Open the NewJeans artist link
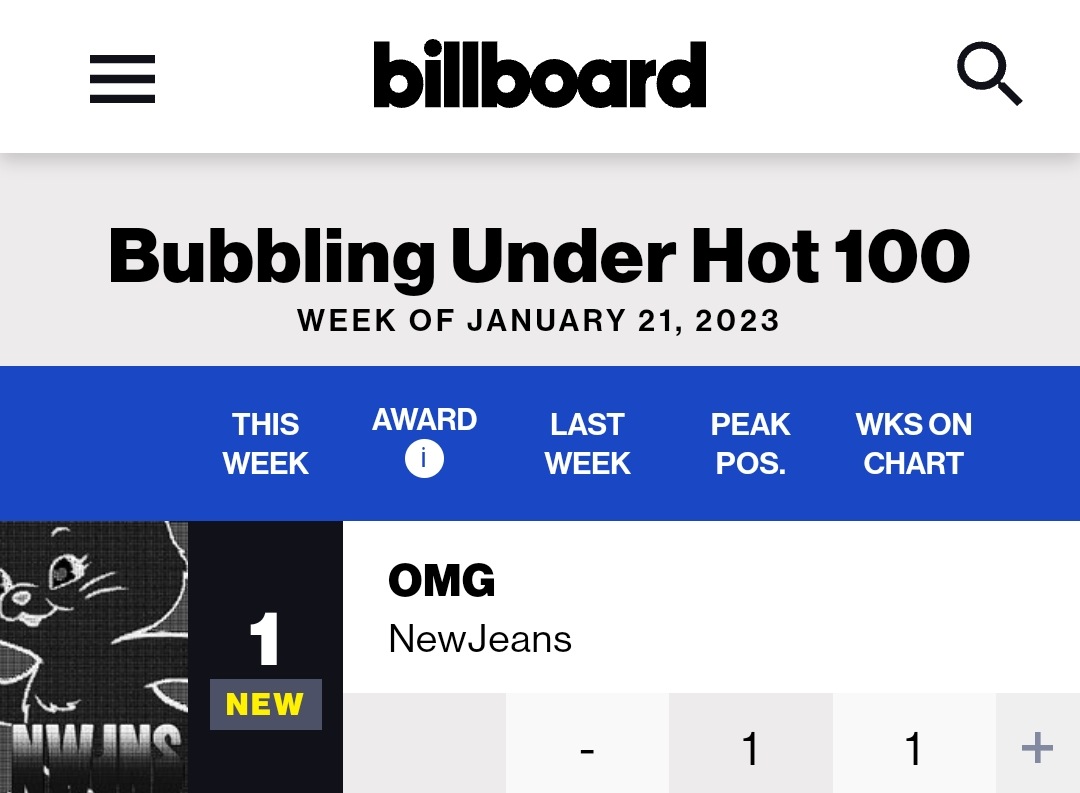This screenshot has height=793, width=1080. pos(480,639)
